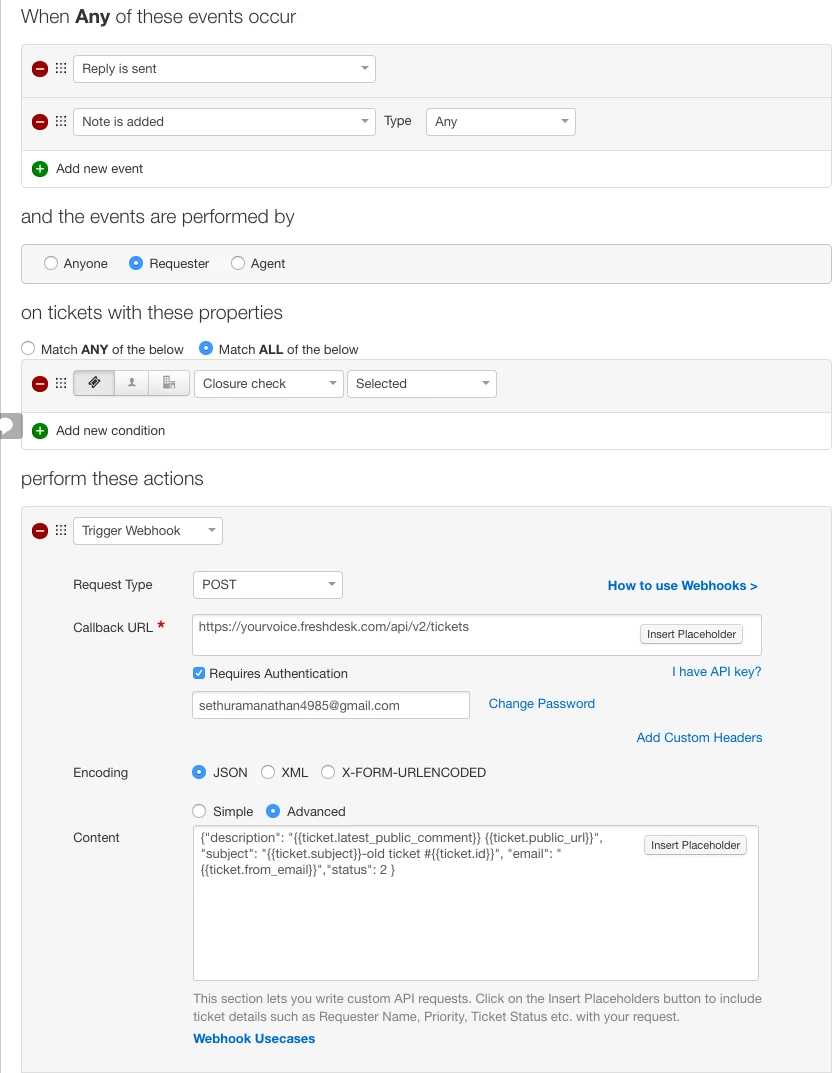Screen dimensions: 832x1073
Task: Click 'Change Password' link
Action: pos(542,704)
